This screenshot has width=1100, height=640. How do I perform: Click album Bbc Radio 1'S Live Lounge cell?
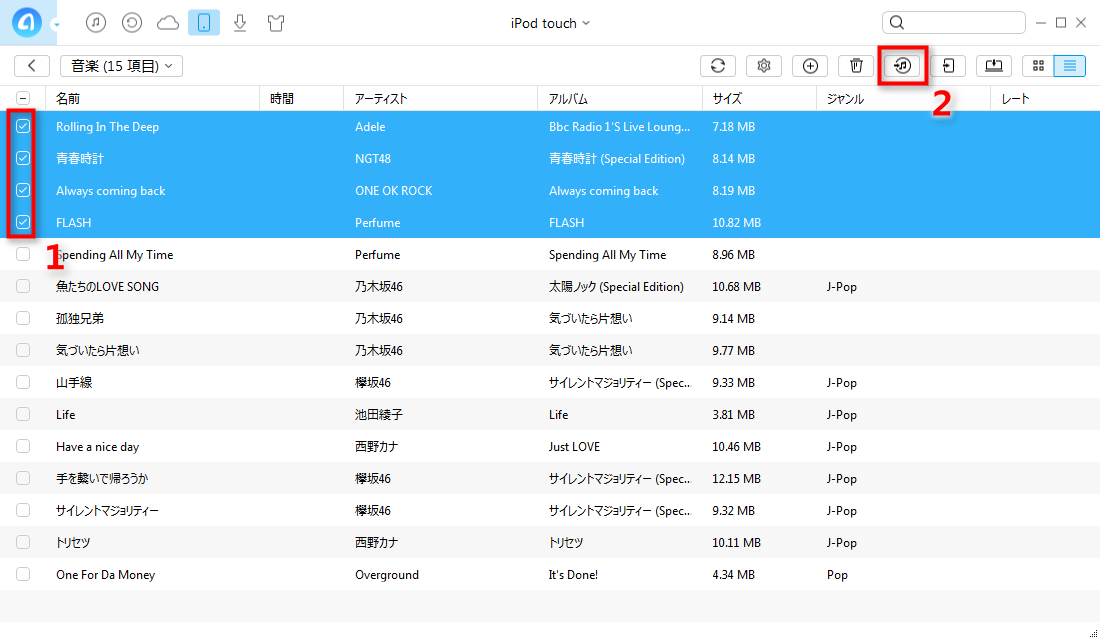pos(619,127)
